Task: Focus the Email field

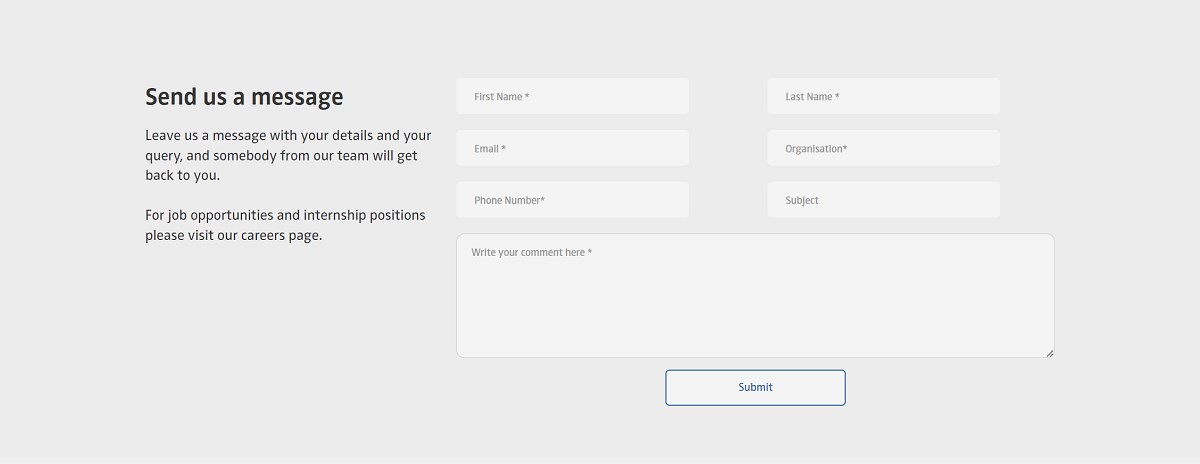Action: coord(572,148)
